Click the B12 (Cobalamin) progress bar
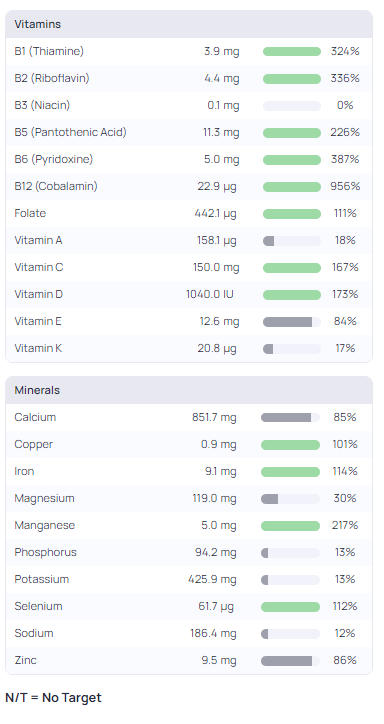The image size is (384, 724). [292, 187]
